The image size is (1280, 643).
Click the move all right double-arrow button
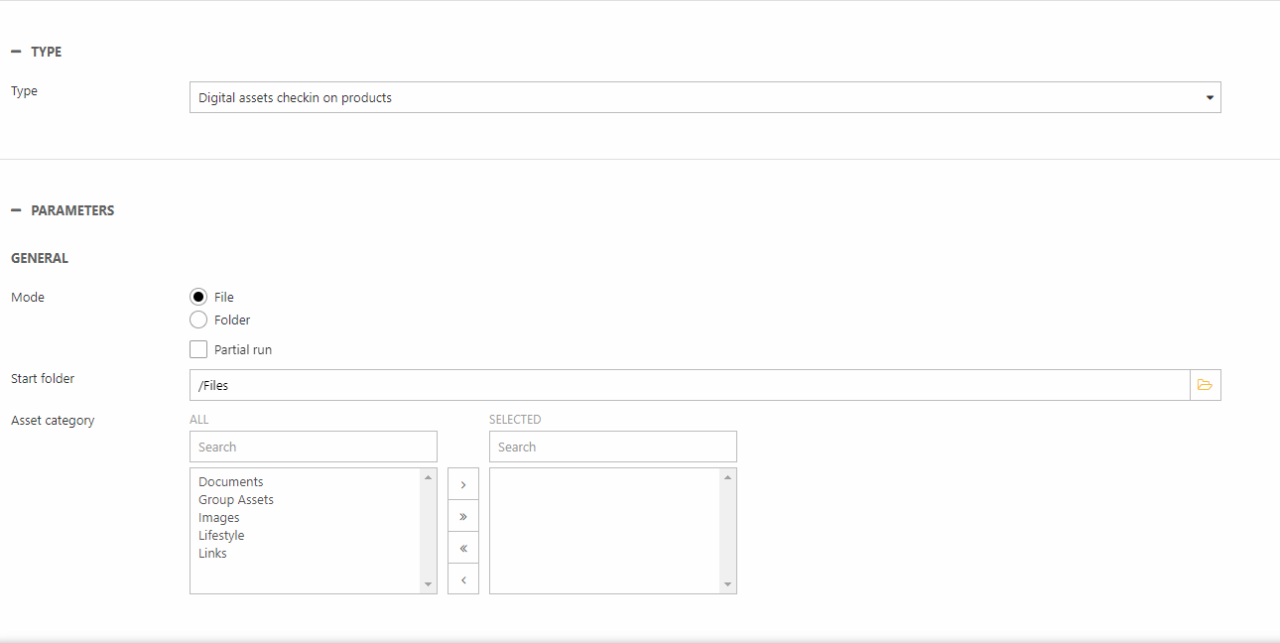463,516
